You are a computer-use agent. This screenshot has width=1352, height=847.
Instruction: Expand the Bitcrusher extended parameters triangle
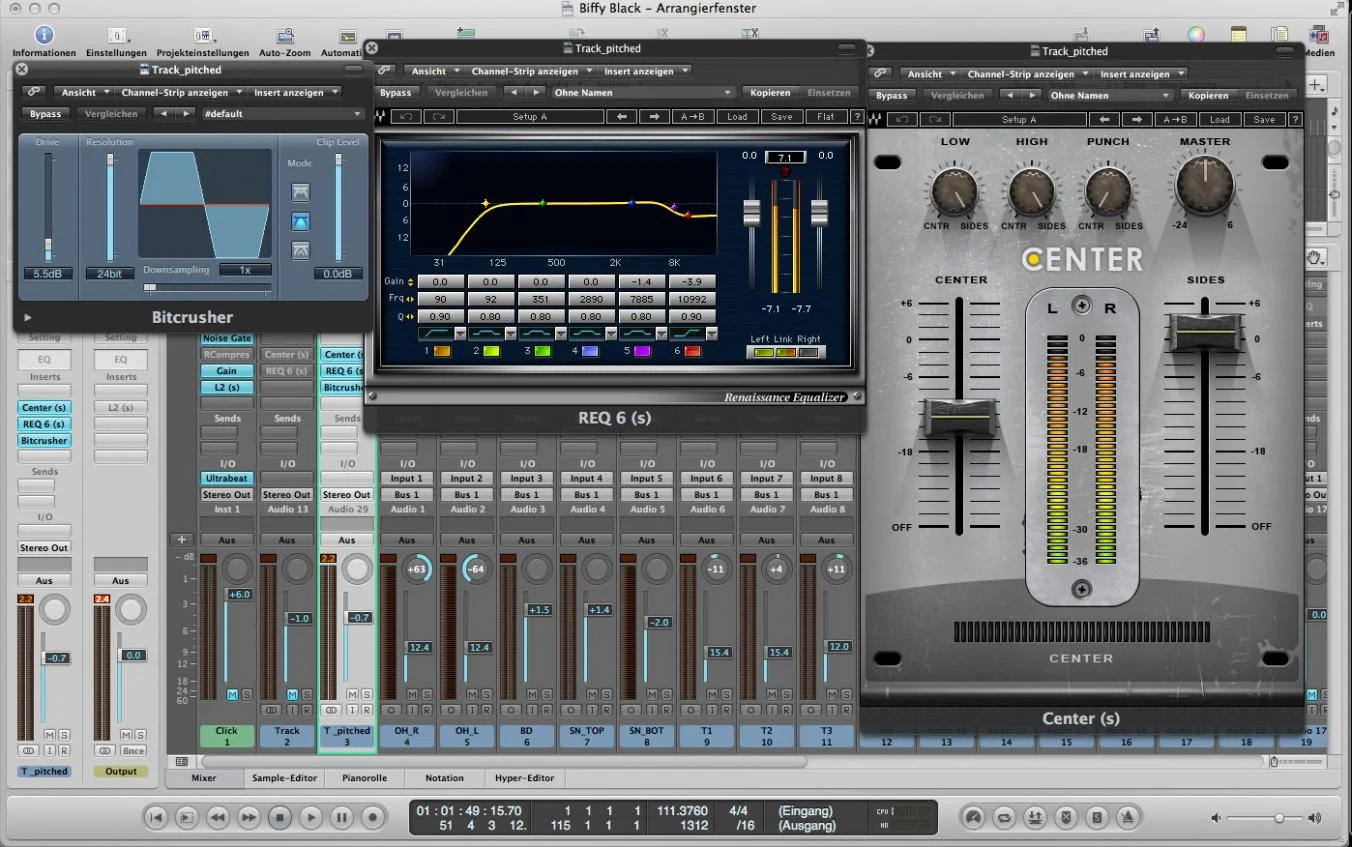[28, 318]
